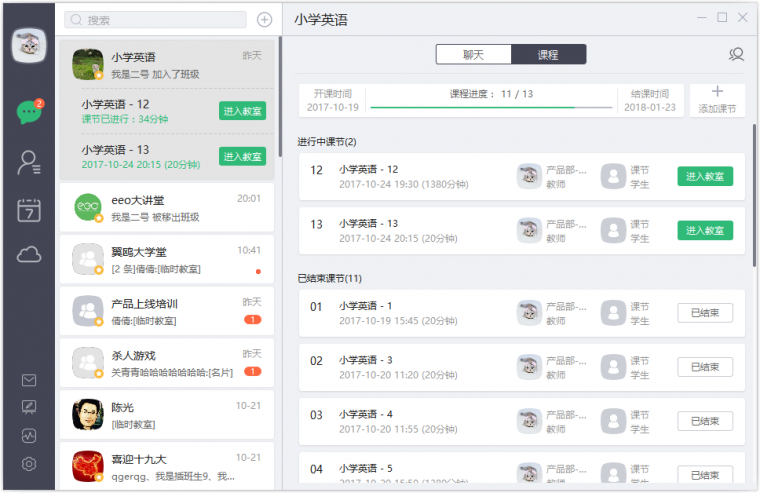The image size is (760, 493).
Task: Open the eeo大讲堂 conversation
Action: 166,207
